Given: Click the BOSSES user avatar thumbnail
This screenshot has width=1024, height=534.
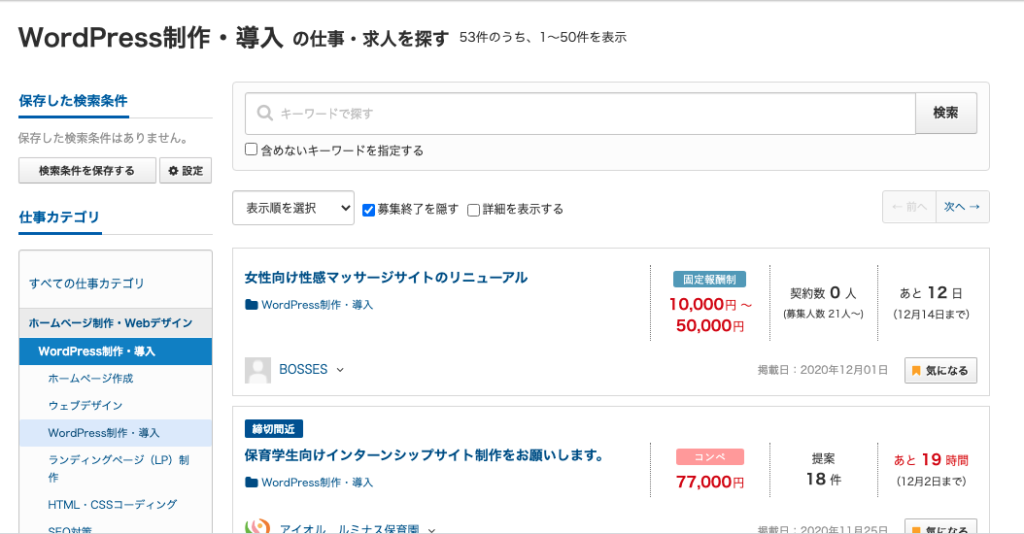Looking at the screenshot, I should click(258, 370).
